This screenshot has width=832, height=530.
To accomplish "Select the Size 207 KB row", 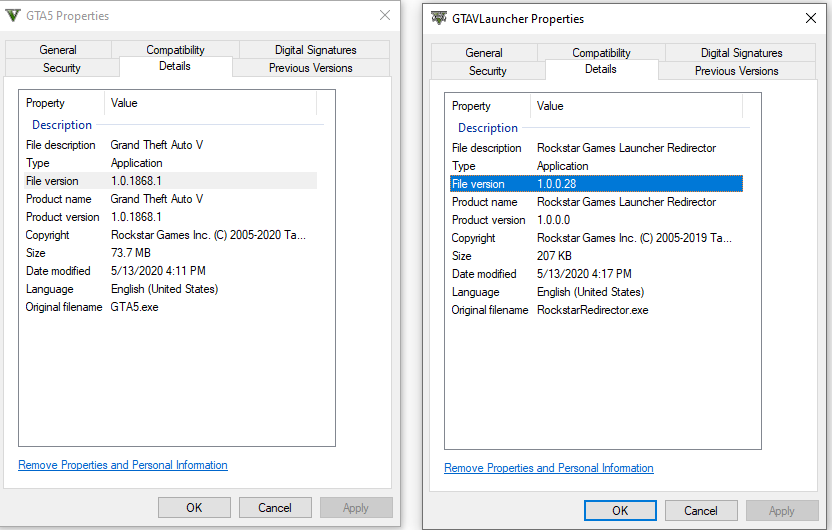I will coord(593,256).
